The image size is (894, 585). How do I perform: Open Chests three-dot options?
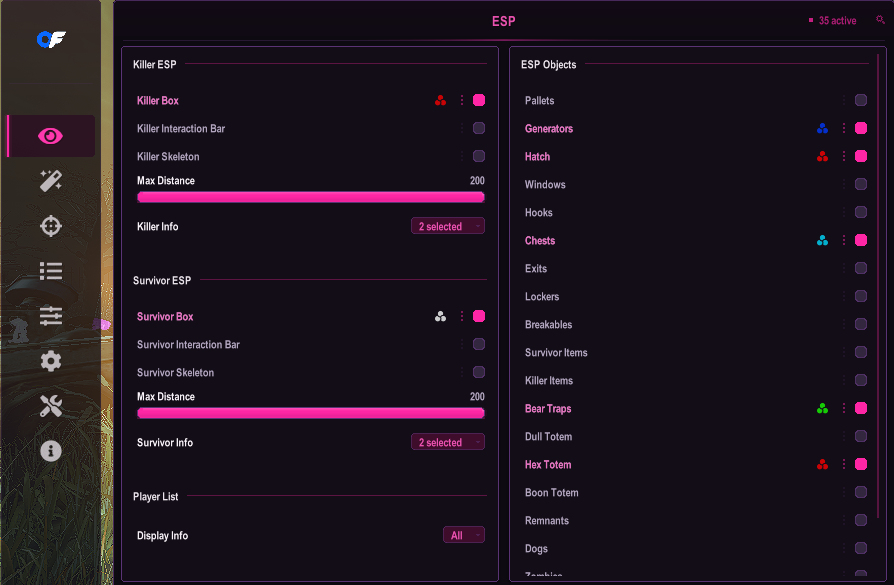[844, 241]
